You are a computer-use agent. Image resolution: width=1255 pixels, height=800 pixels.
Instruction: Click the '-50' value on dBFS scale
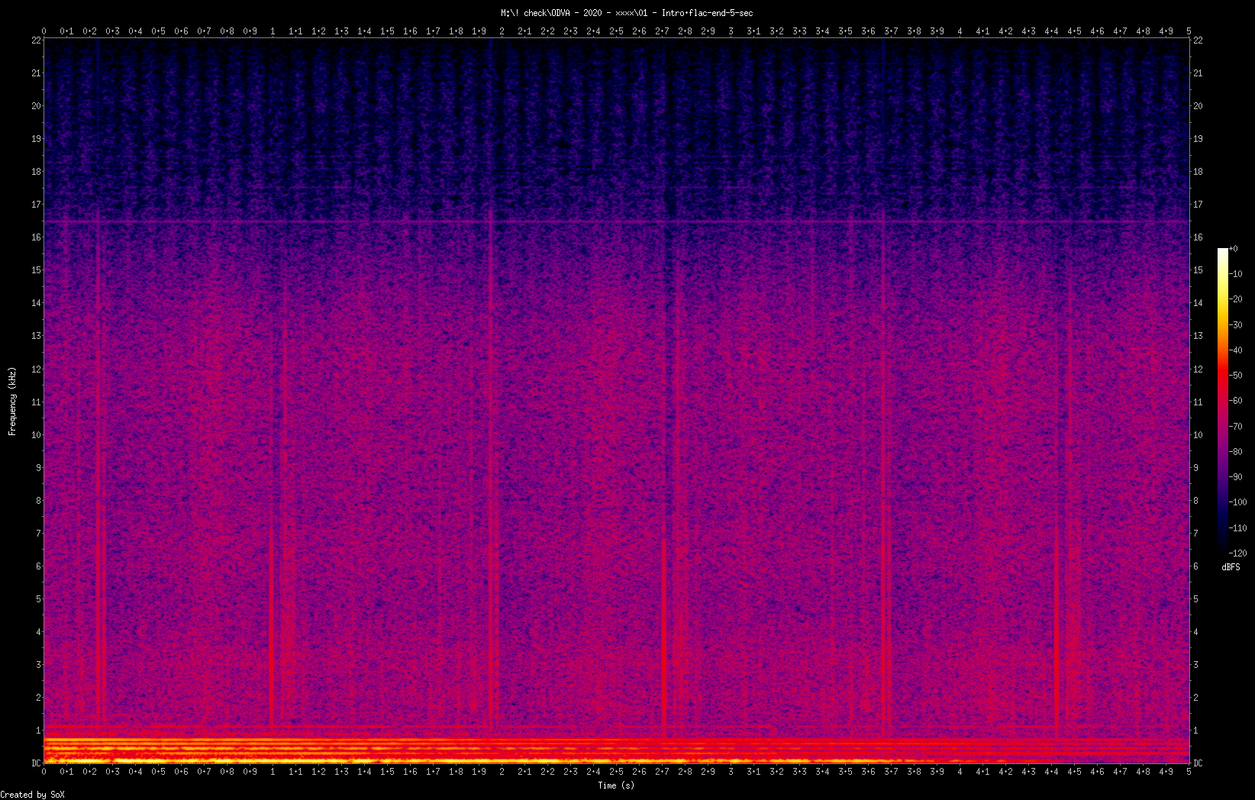(x=1236, y=375)
